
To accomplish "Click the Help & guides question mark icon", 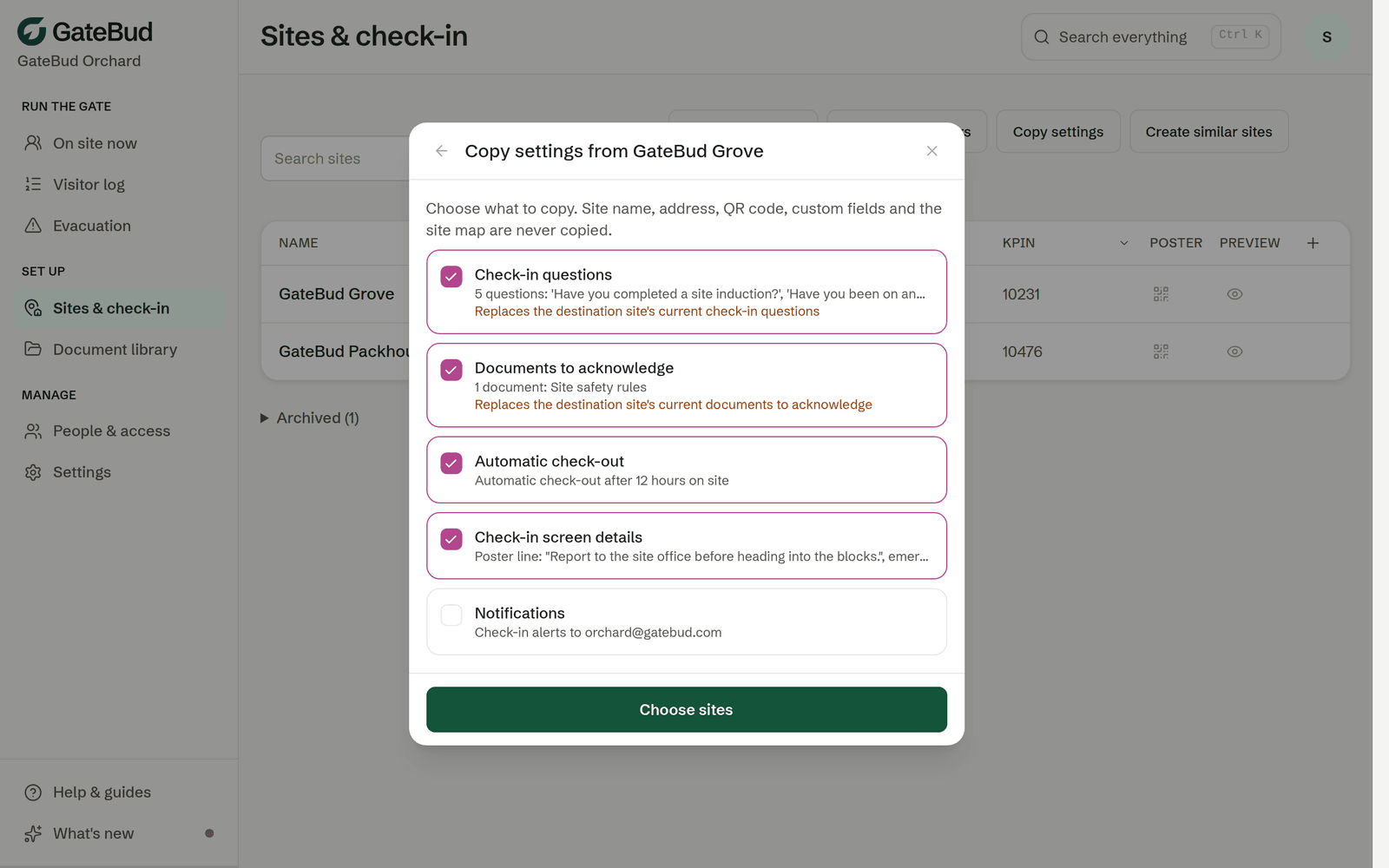I will pos(33,792).
